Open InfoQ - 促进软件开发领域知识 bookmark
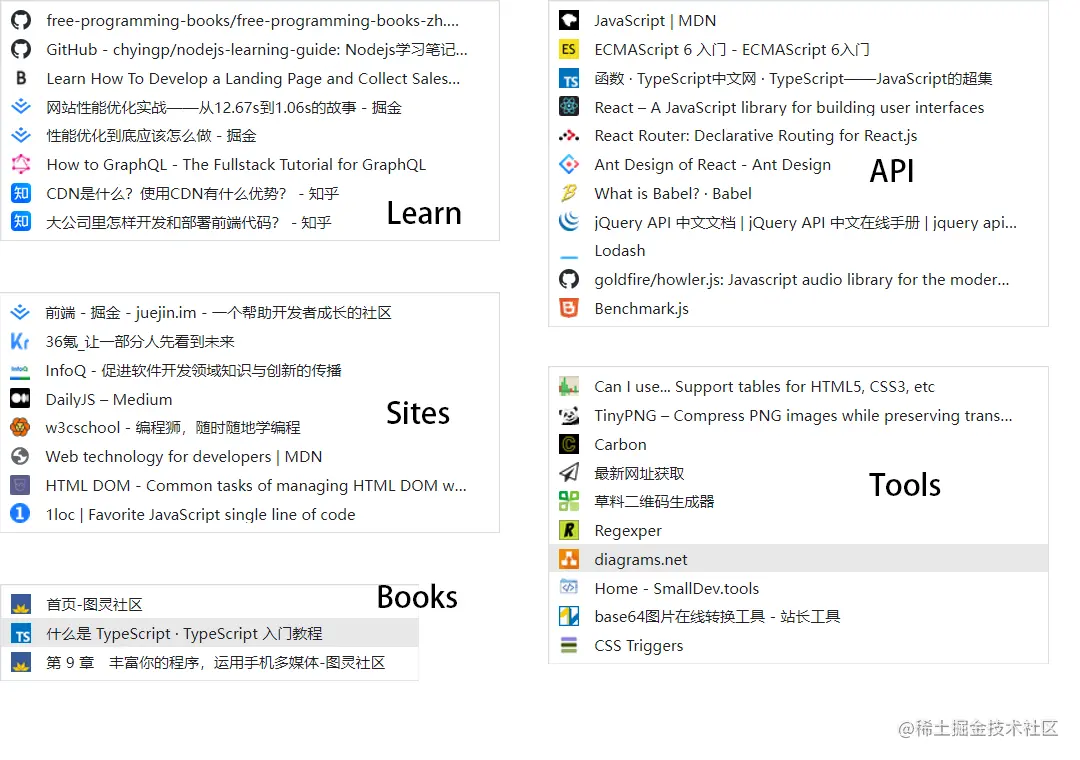 click(194, 371)
